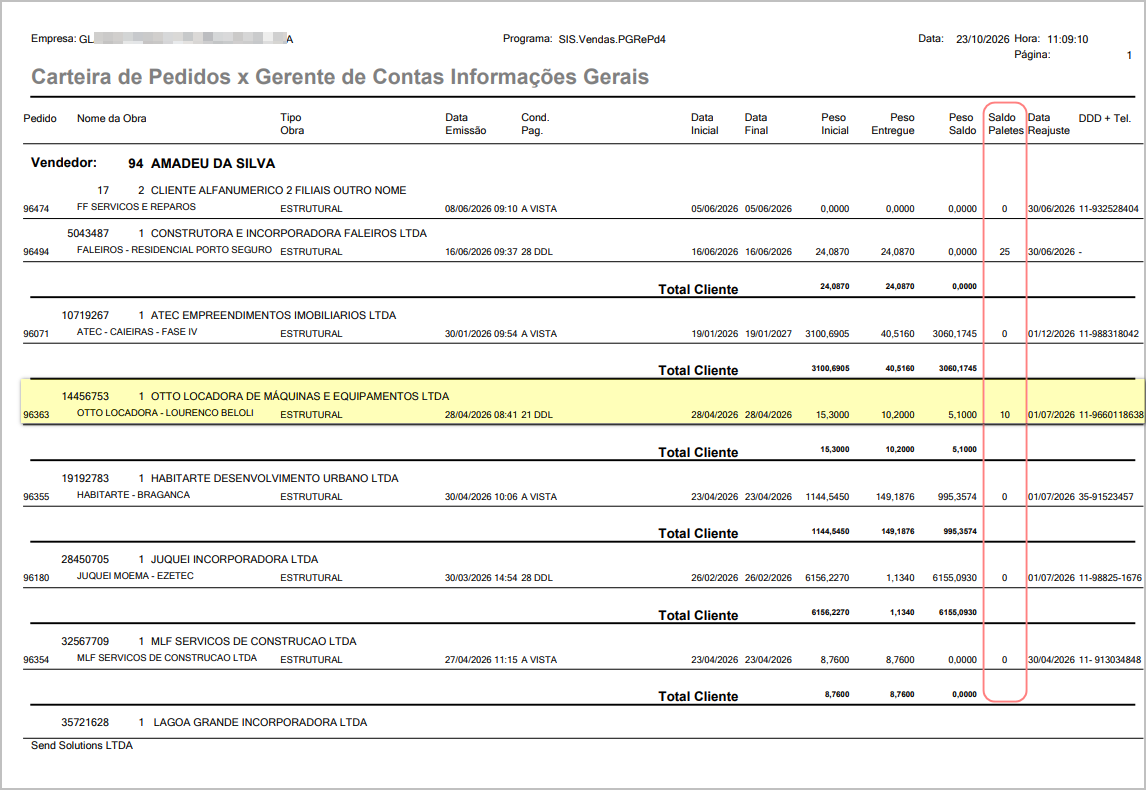Click balance weight 6155,0930 in order 96180
1146x790 pixels.
point(955,578)
